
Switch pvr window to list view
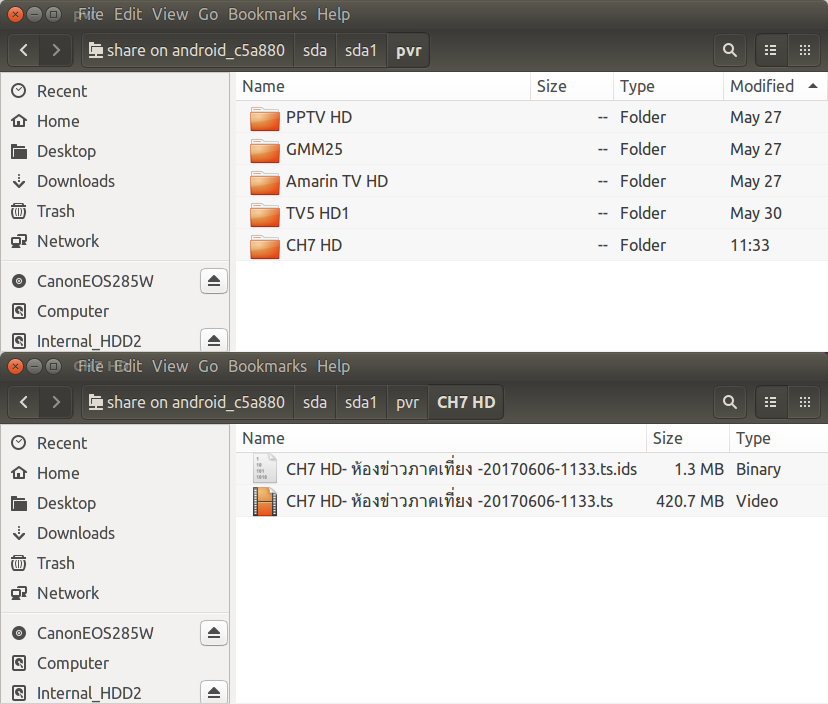coord(771,50)
